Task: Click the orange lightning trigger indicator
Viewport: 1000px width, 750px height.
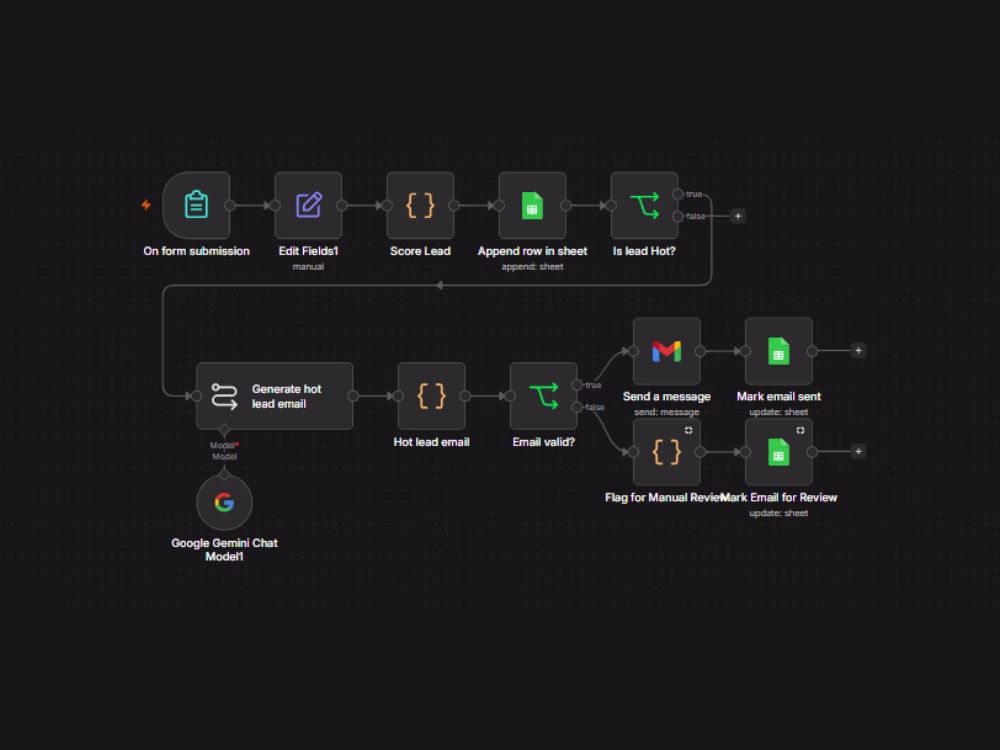Action: click(x=146, y=205)
